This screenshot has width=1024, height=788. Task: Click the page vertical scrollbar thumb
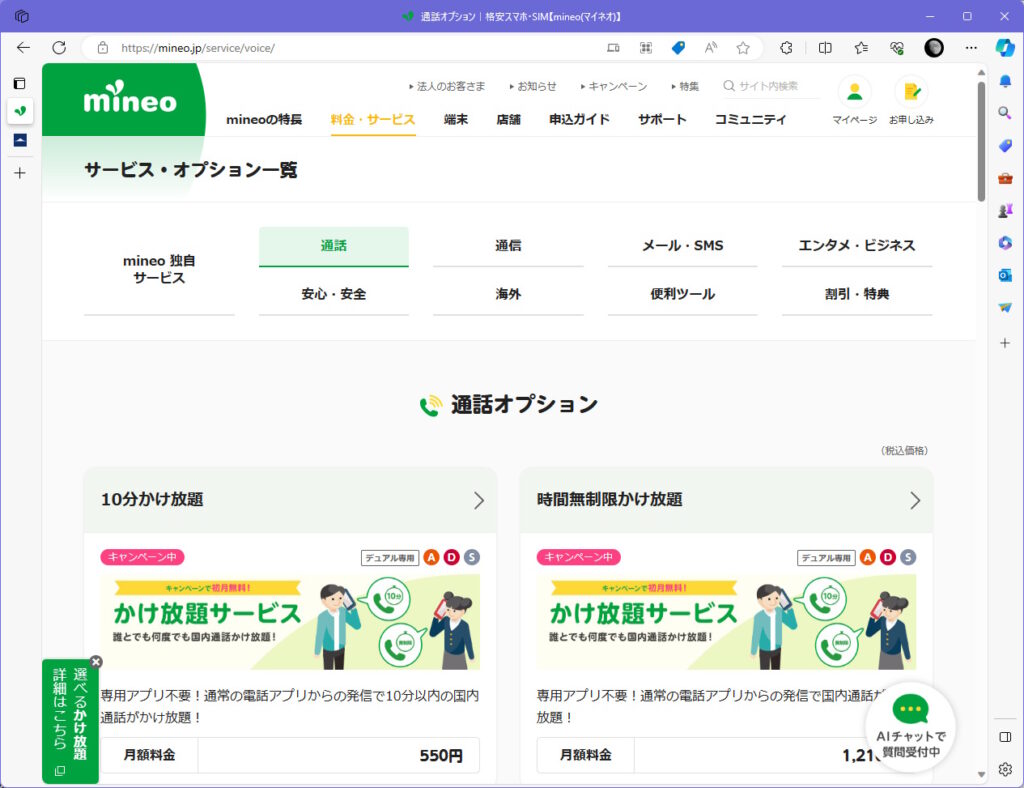pyautogui.click(x=981, y=140)
